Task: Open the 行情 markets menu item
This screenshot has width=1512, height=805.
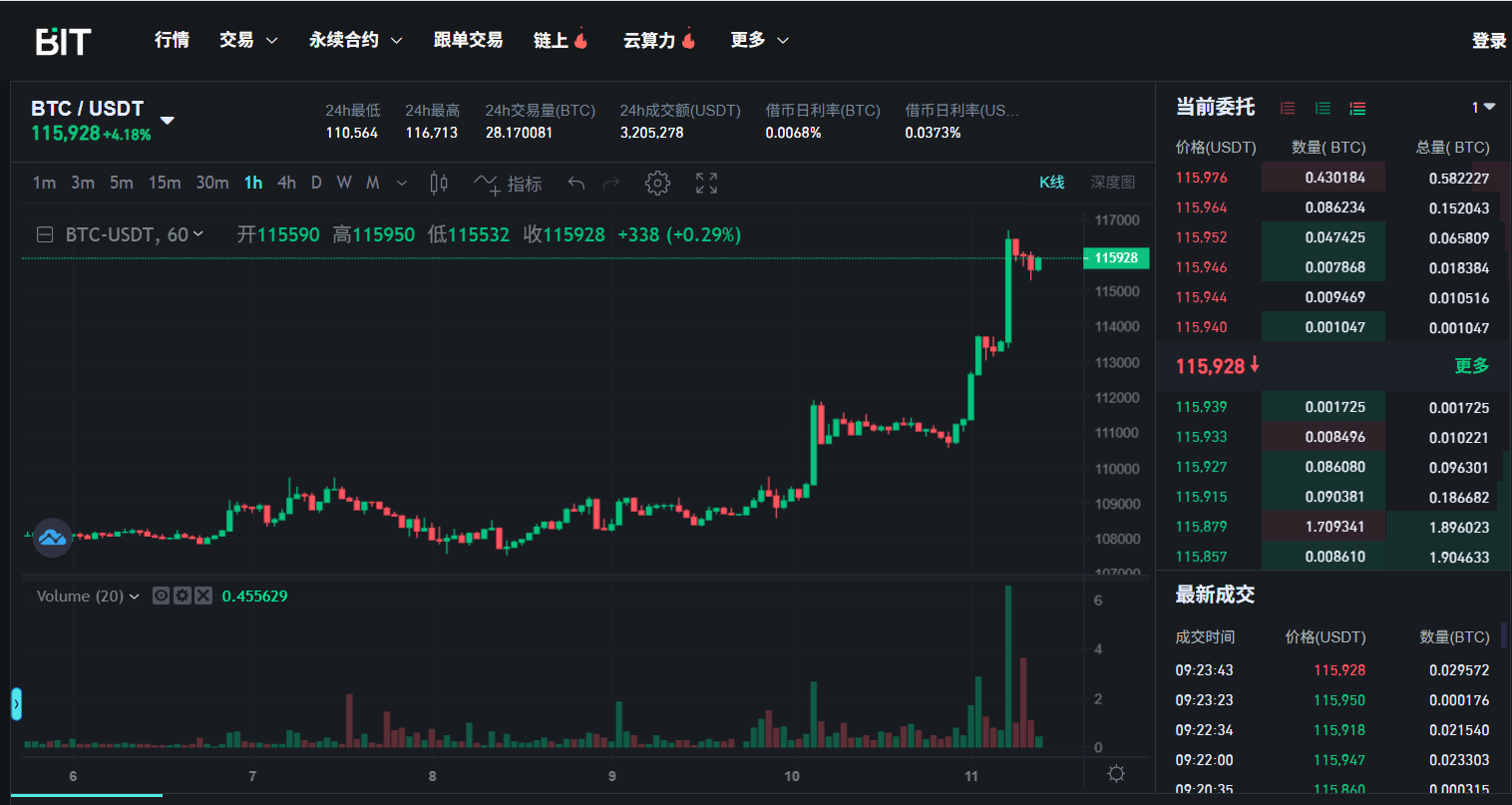Action: [172, 40]
